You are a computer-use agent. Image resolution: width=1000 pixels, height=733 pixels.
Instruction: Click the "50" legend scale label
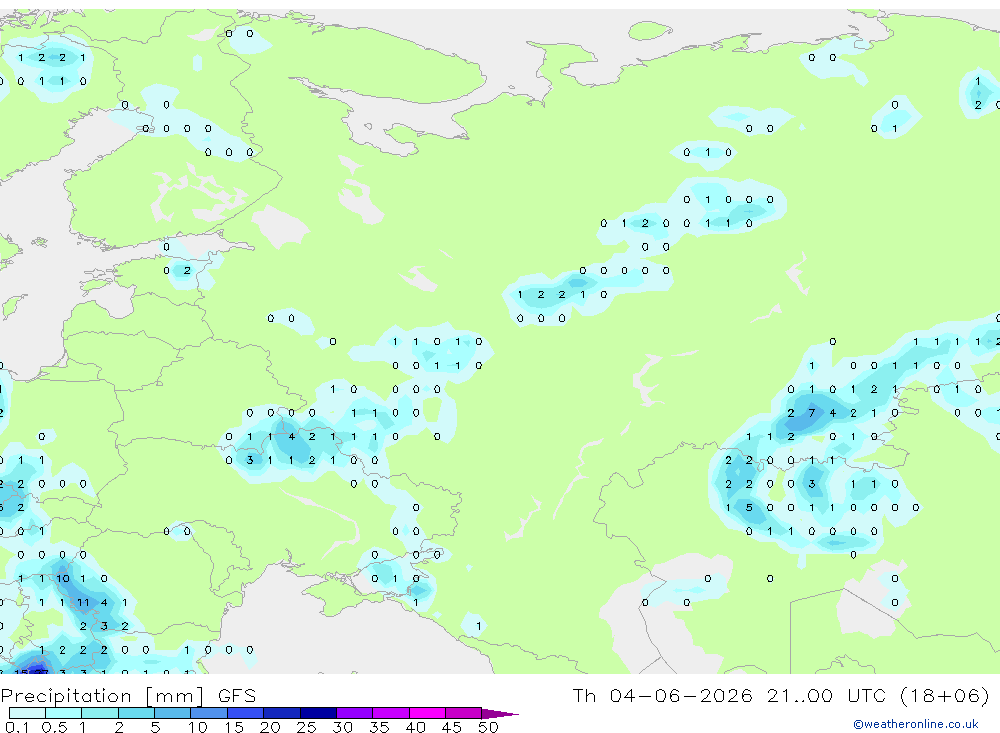coord(488,727)
